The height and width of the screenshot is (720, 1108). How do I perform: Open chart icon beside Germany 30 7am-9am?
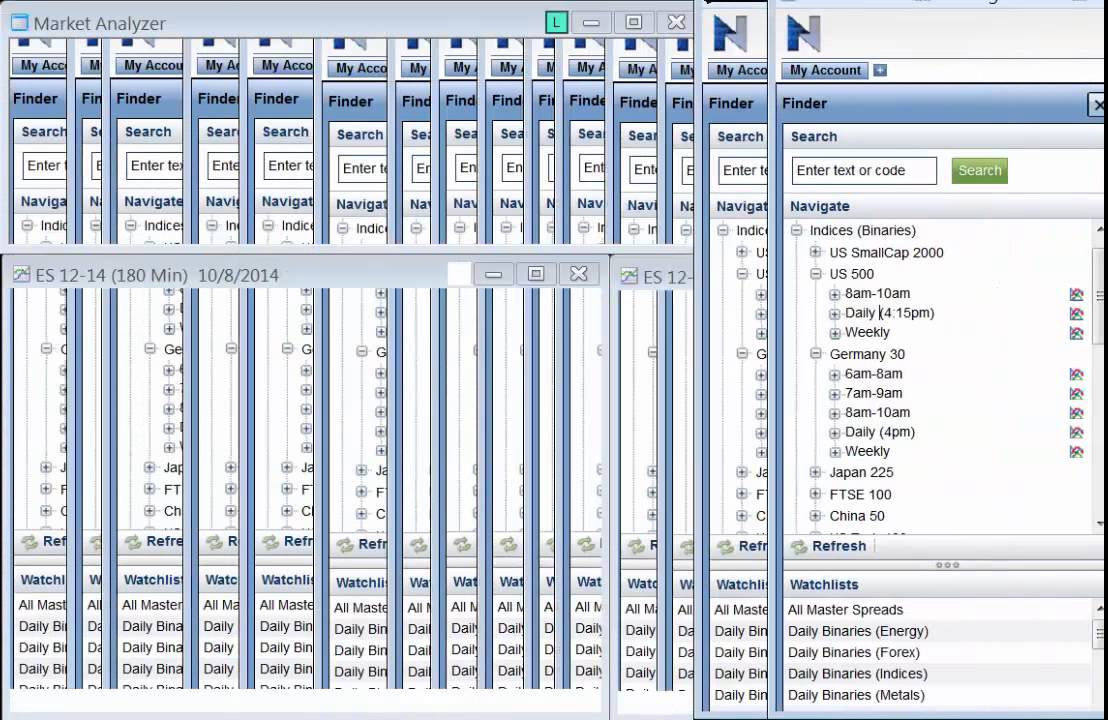(x=1076, y=394)
